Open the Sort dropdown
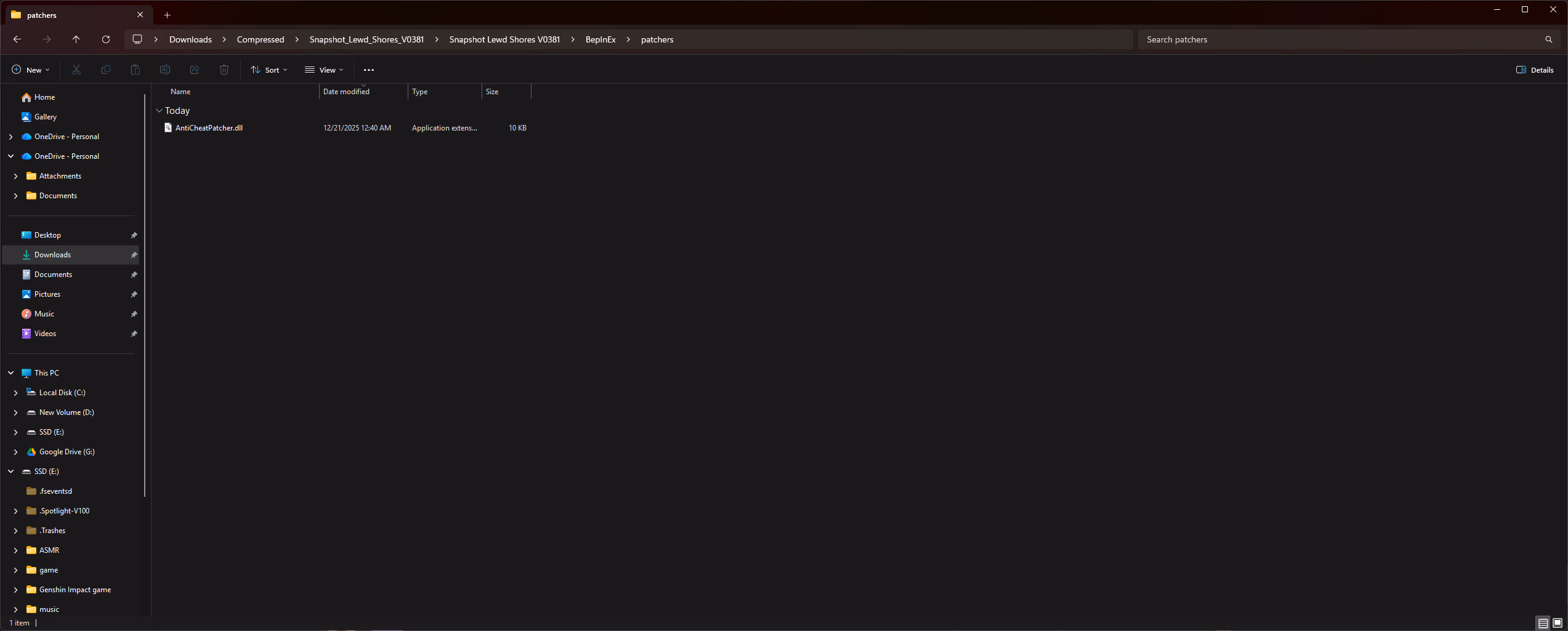 tap(269, 70)
